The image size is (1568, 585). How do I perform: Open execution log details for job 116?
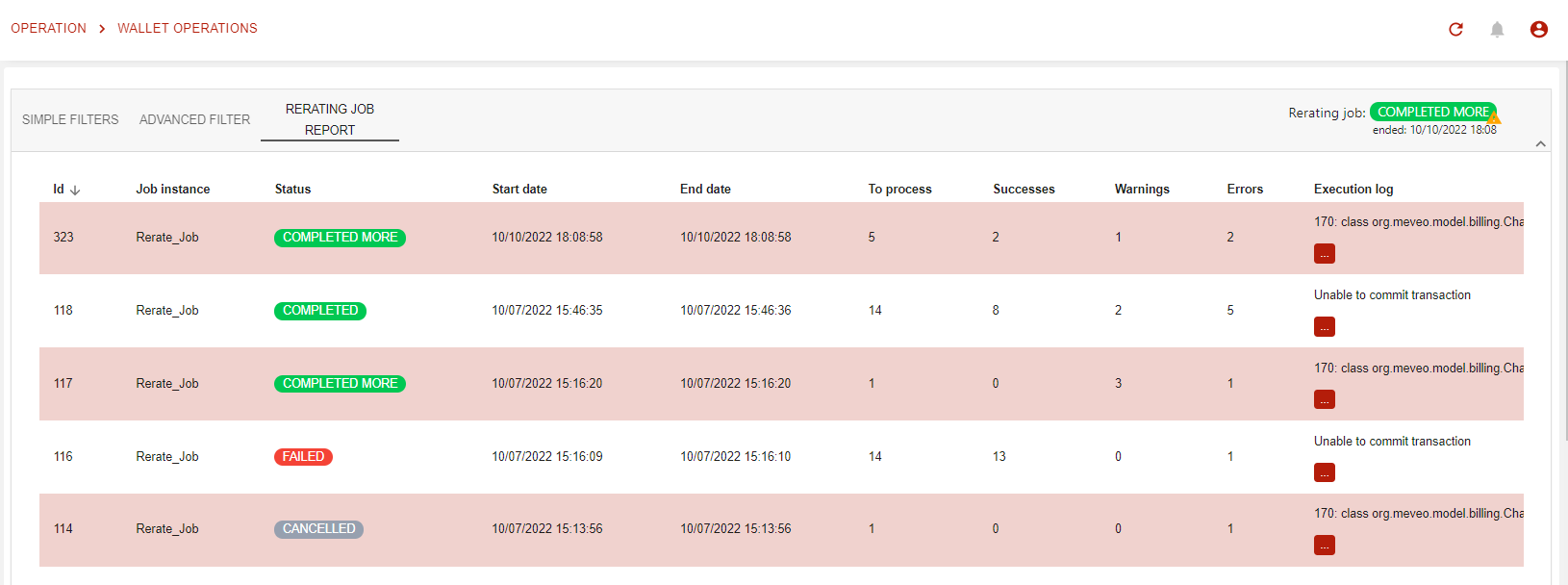[x=1324, y=472]
